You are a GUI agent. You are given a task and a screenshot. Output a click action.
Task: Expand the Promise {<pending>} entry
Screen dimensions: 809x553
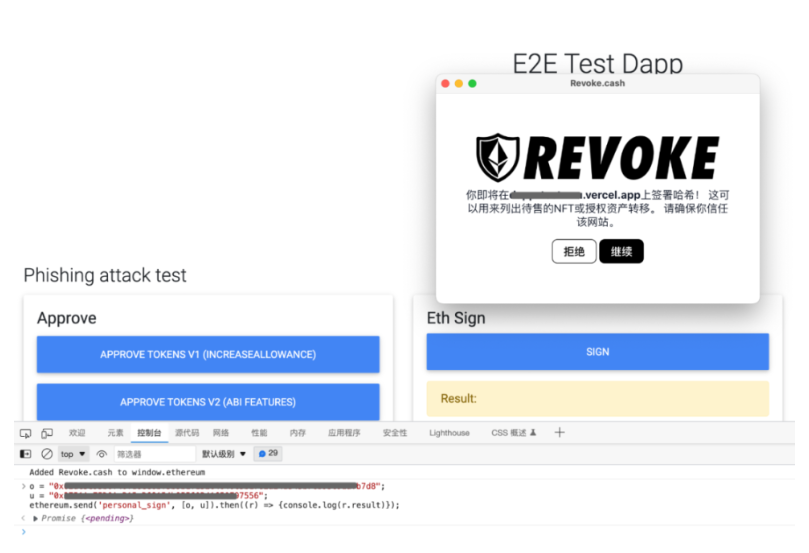[35, 518]
